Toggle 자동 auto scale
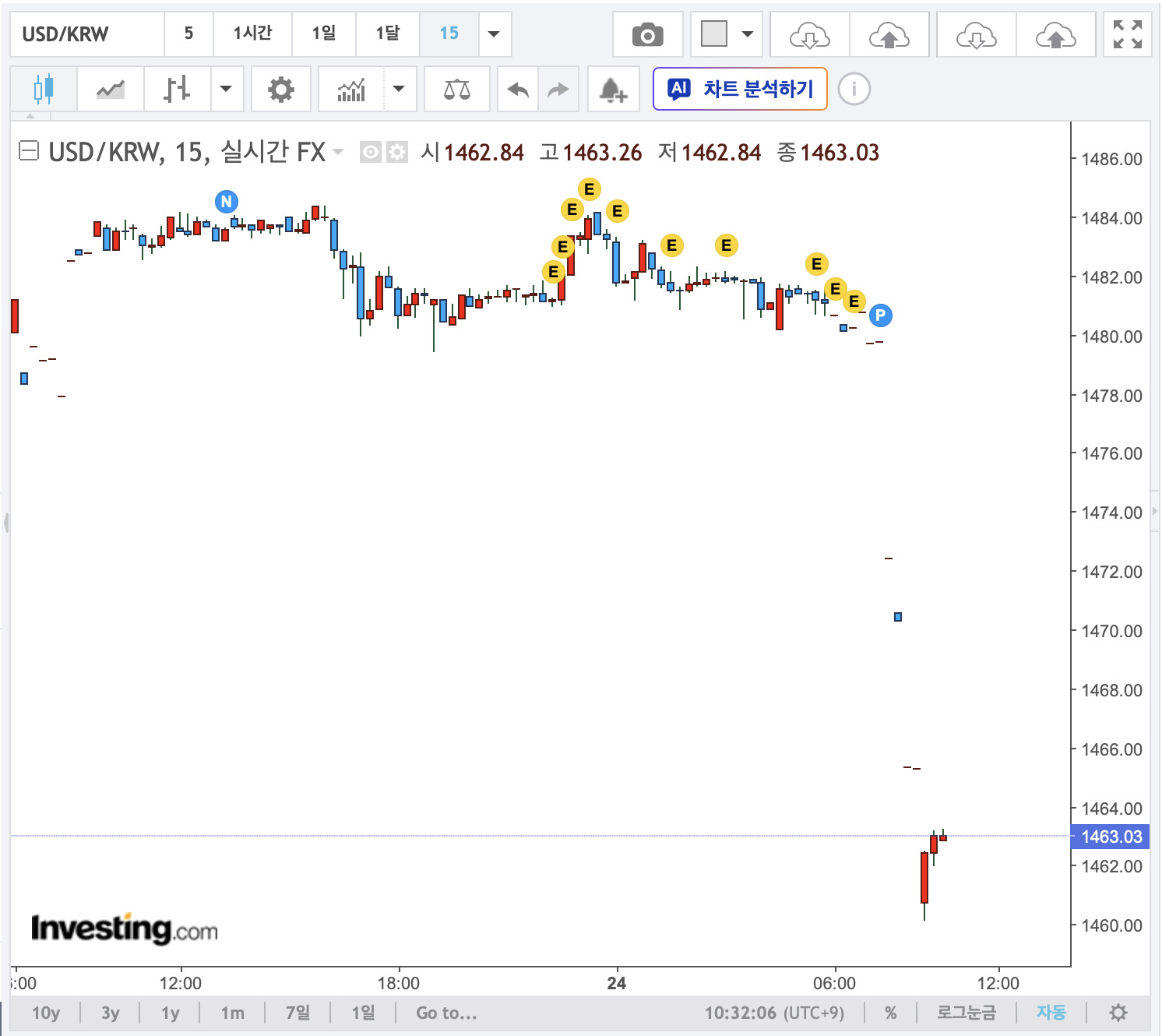Image resolution: width=1162 pixels, height=1036 pixels. click(x=1051, y=1013)
